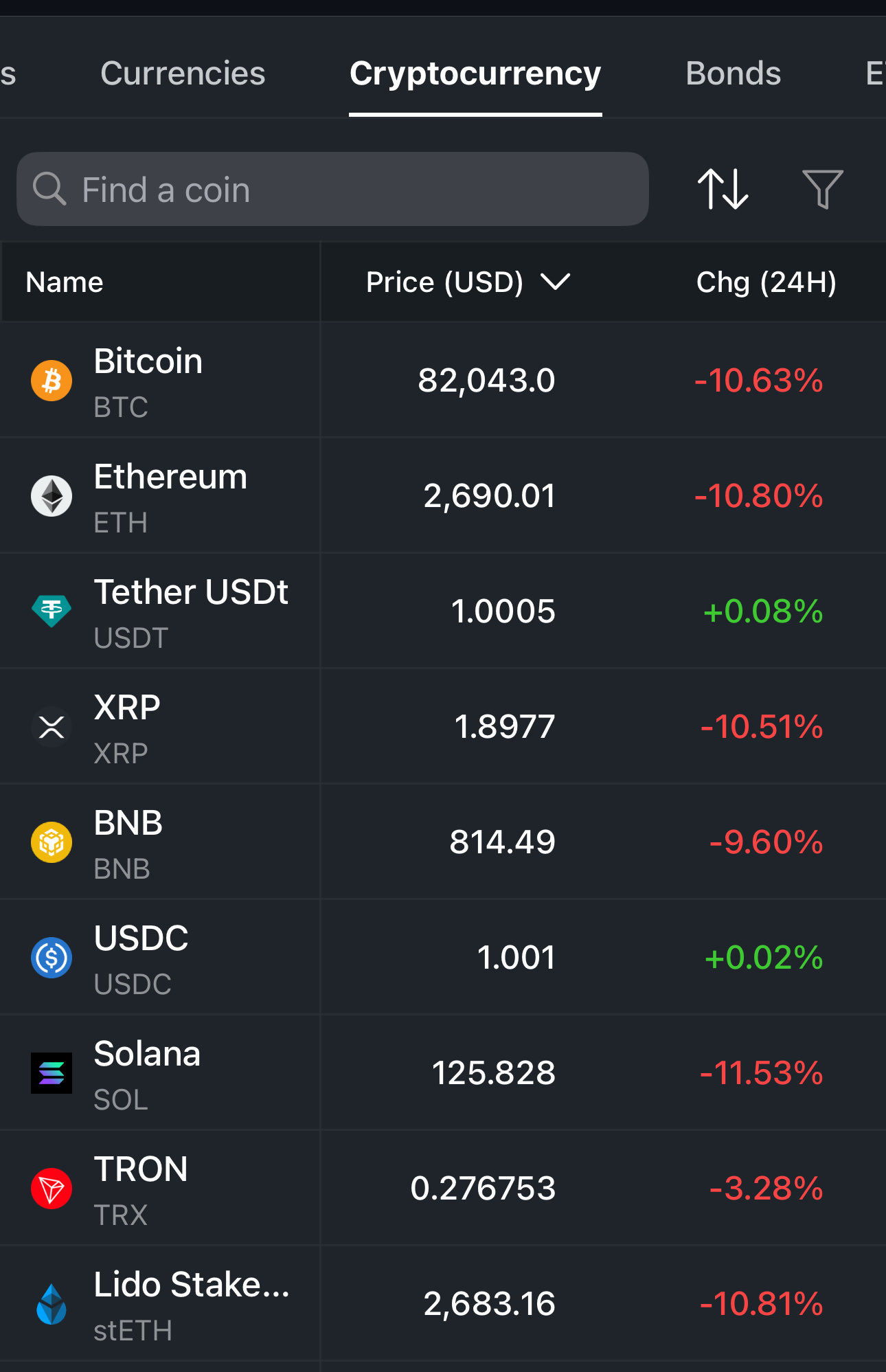Image resolution: width=886 pixels, height=1372 pixels.
Task: Click the USDC blue dollar logo
Action: click(52, 958)
